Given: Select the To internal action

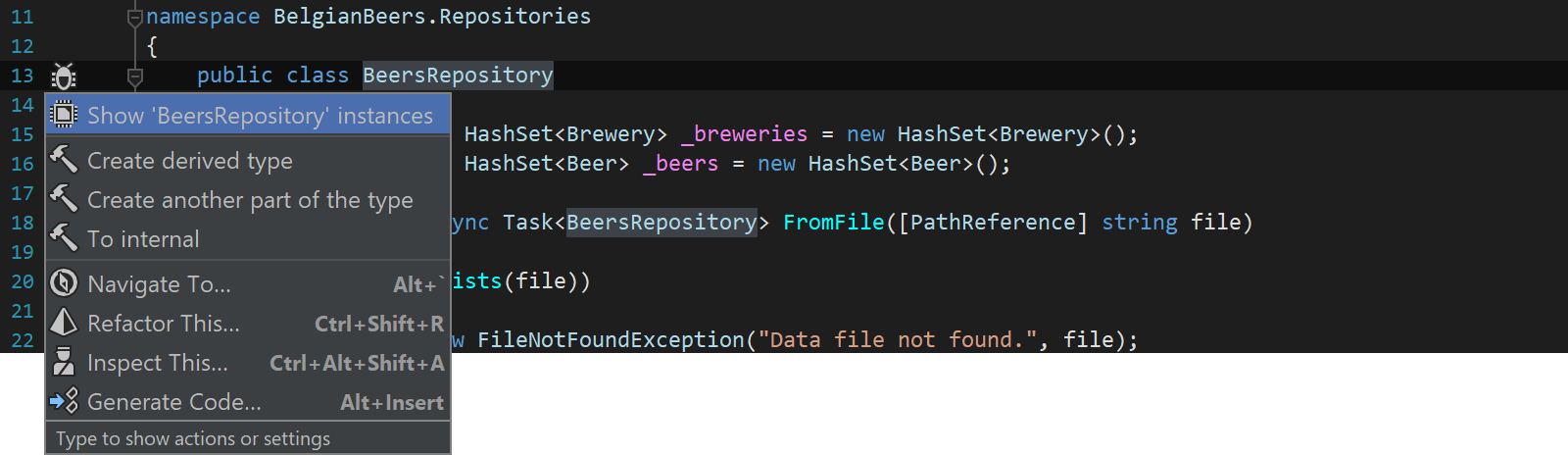Looking at the screenshot, I should 248,238.
